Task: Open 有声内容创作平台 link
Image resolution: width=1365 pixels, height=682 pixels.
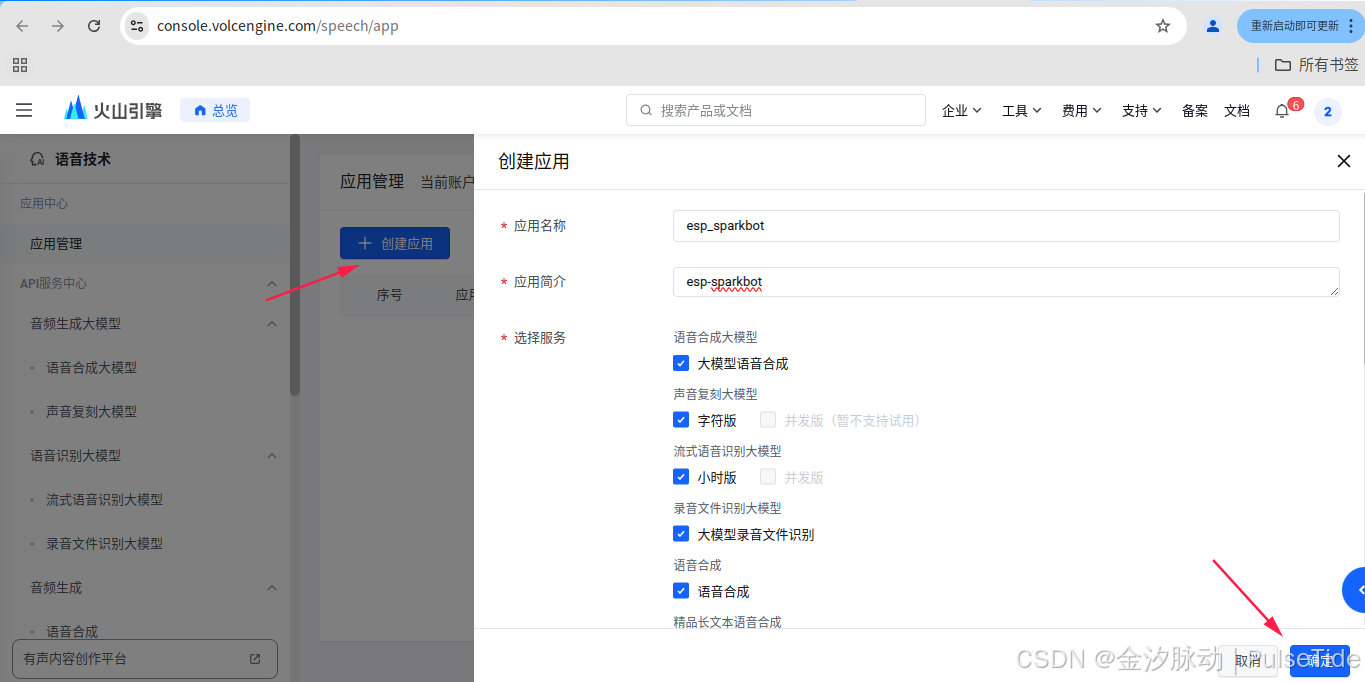Action: [145, 659]
